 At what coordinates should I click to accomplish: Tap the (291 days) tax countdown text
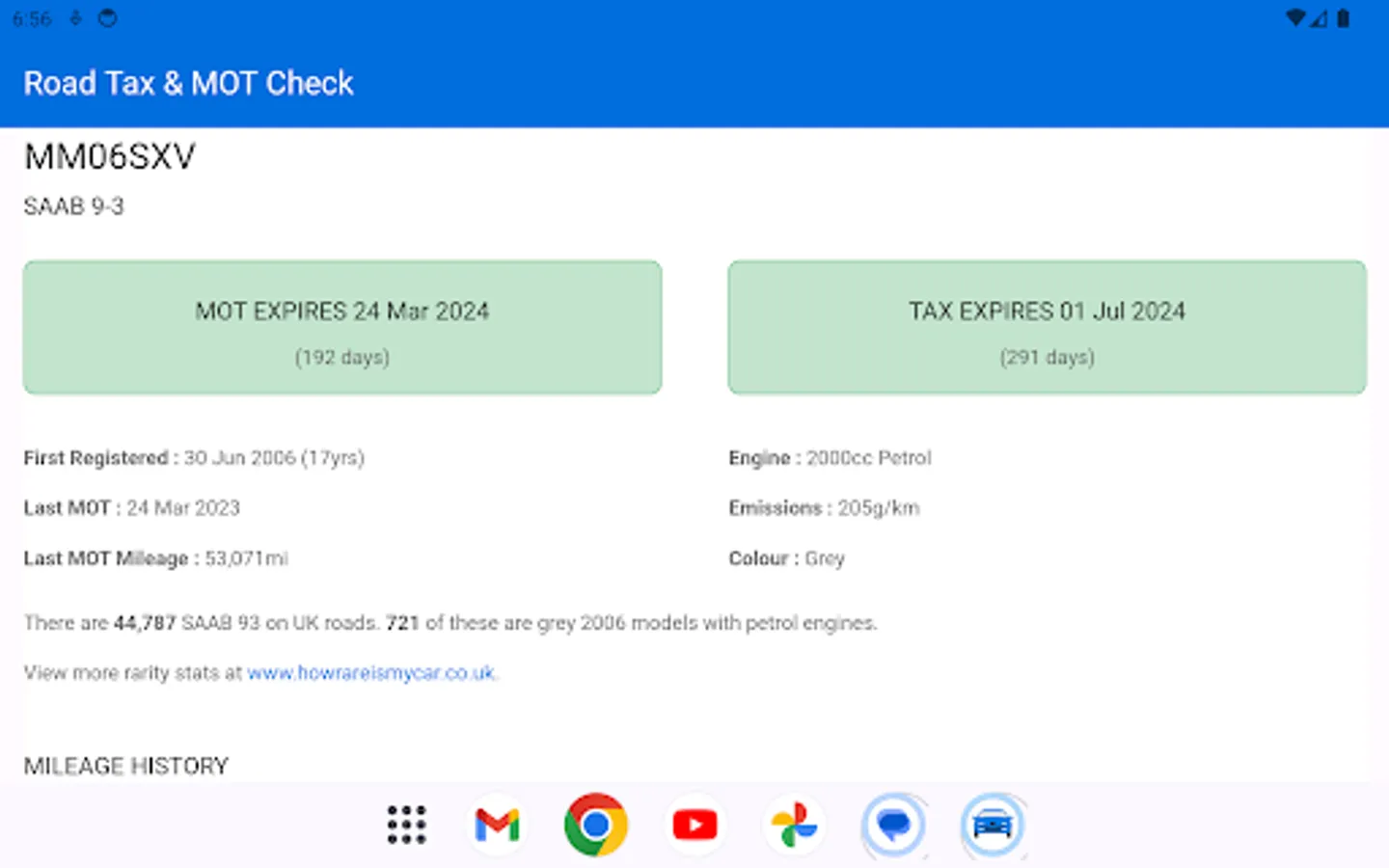[x=1048, y=358]
